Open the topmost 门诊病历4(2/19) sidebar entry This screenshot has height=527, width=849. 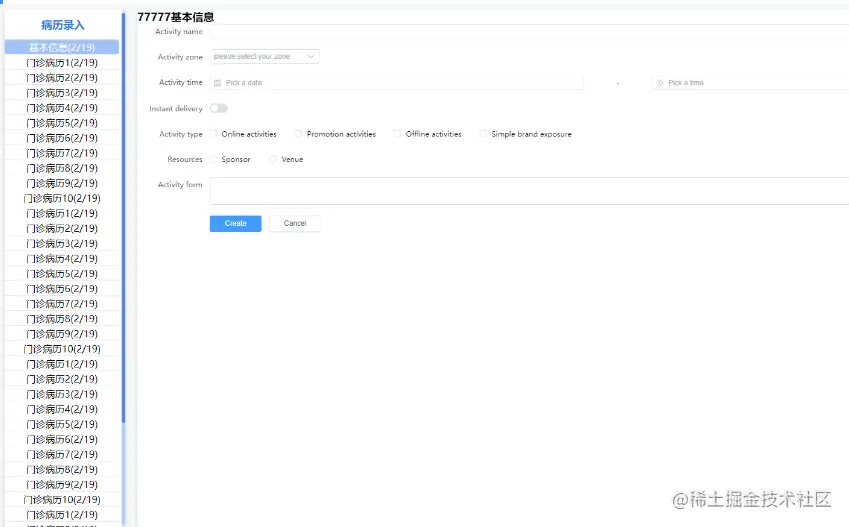[x=62, y=108]
